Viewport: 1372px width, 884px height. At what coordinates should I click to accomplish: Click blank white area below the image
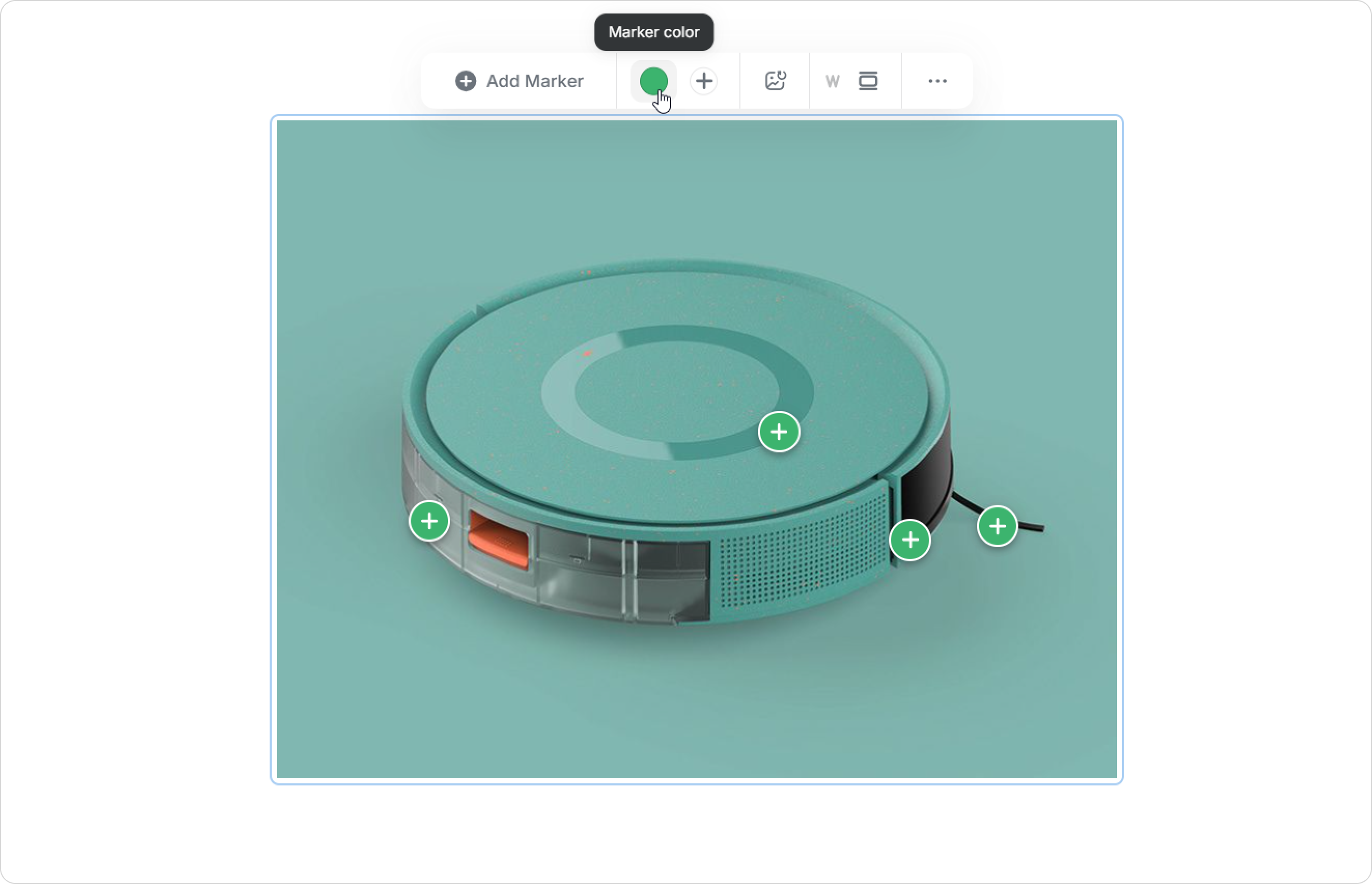tap(688, 832)
